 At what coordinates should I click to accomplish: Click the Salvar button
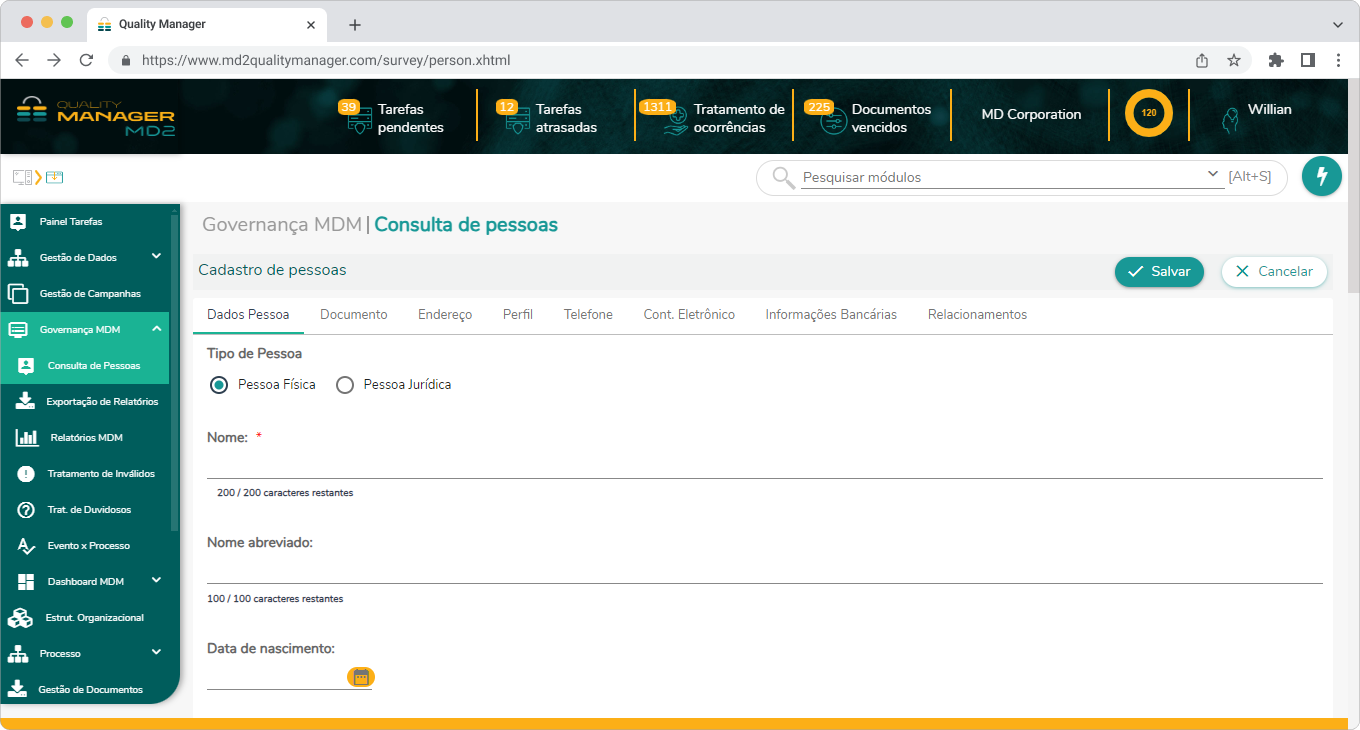(1159, 272)
